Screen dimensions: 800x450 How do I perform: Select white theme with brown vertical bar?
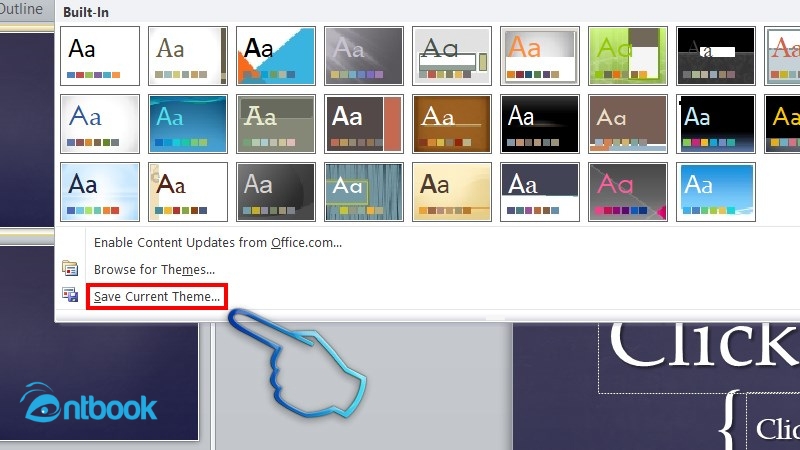188,56
